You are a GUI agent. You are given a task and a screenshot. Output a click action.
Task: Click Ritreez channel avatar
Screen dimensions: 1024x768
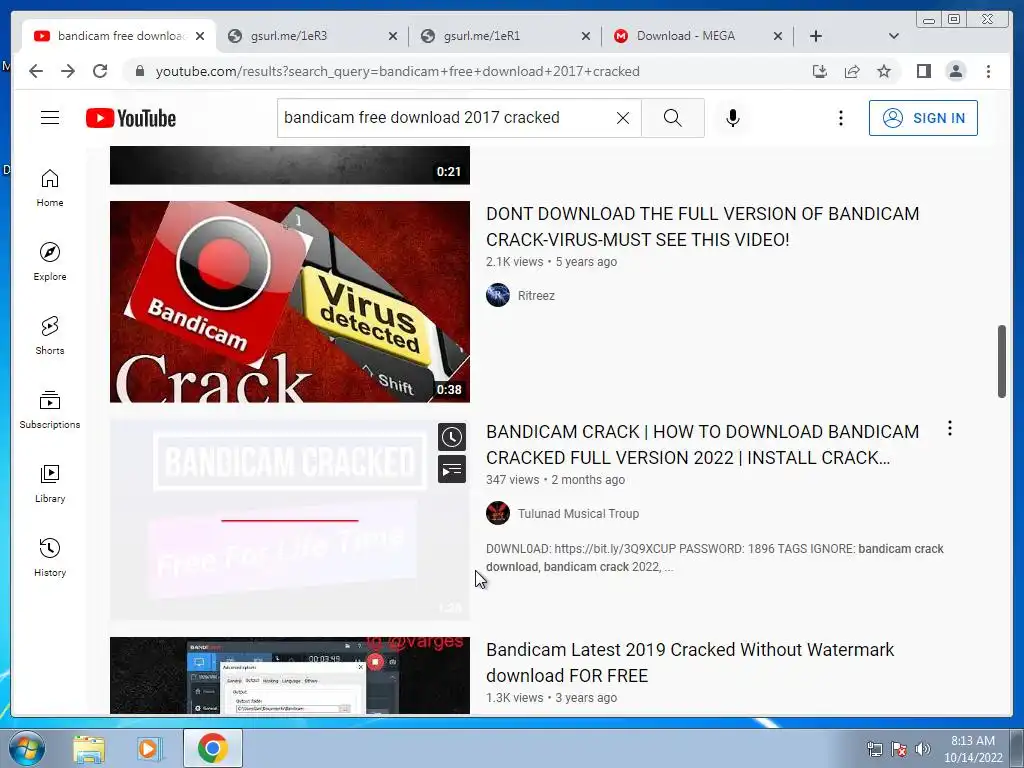pos(498,295)
